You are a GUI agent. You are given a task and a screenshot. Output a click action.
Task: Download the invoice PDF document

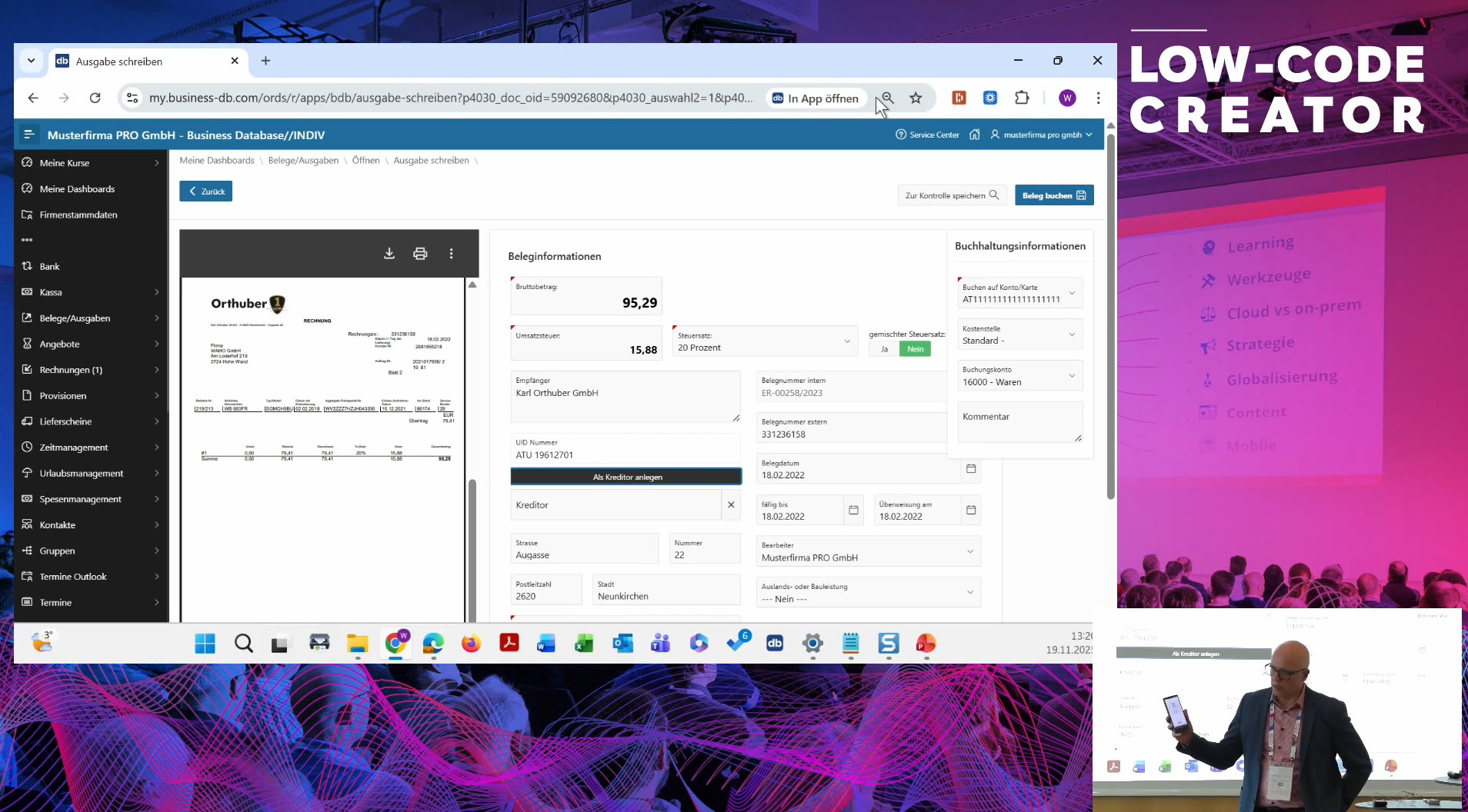point(389,254)
